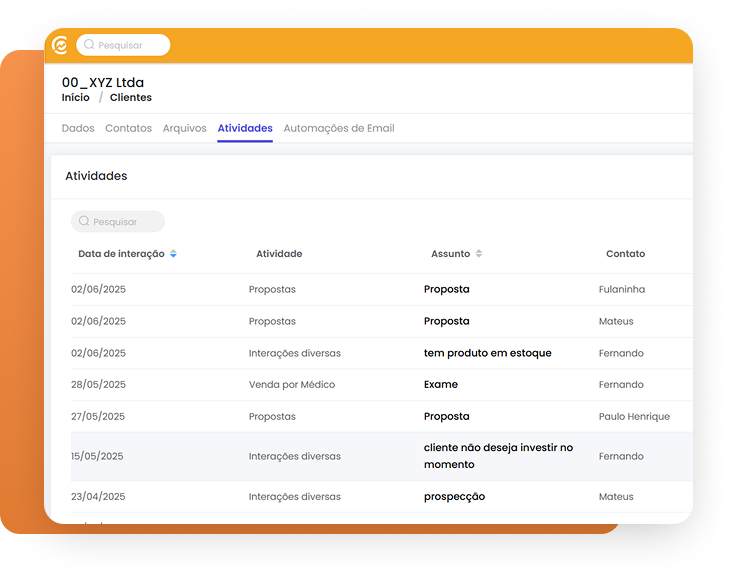
Task: Sort by Assunto column arrow icon
Action: [x=479, y=254]
